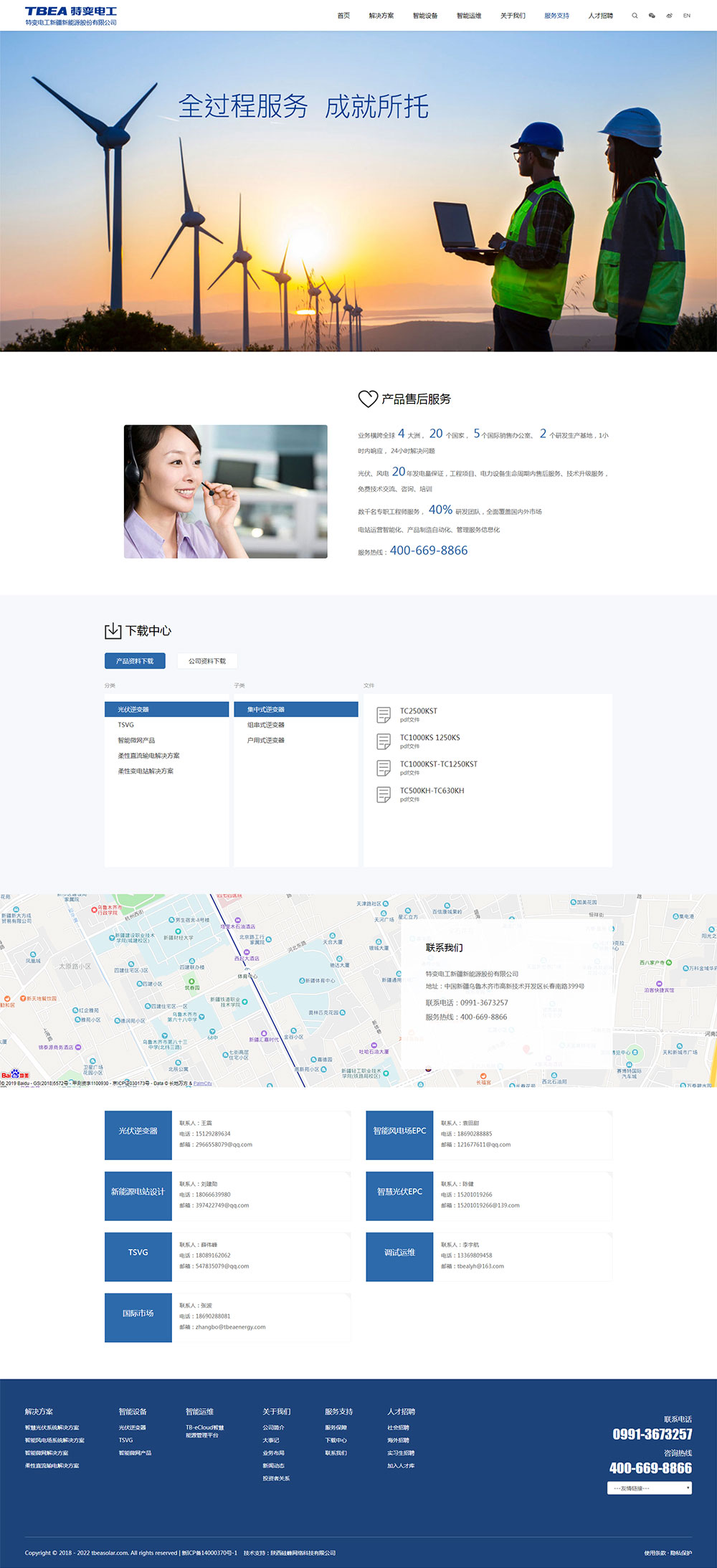Click the TC1000KST-TC1250KST document icon
This screenshot has width=717, height=1568.
[384, 768]
